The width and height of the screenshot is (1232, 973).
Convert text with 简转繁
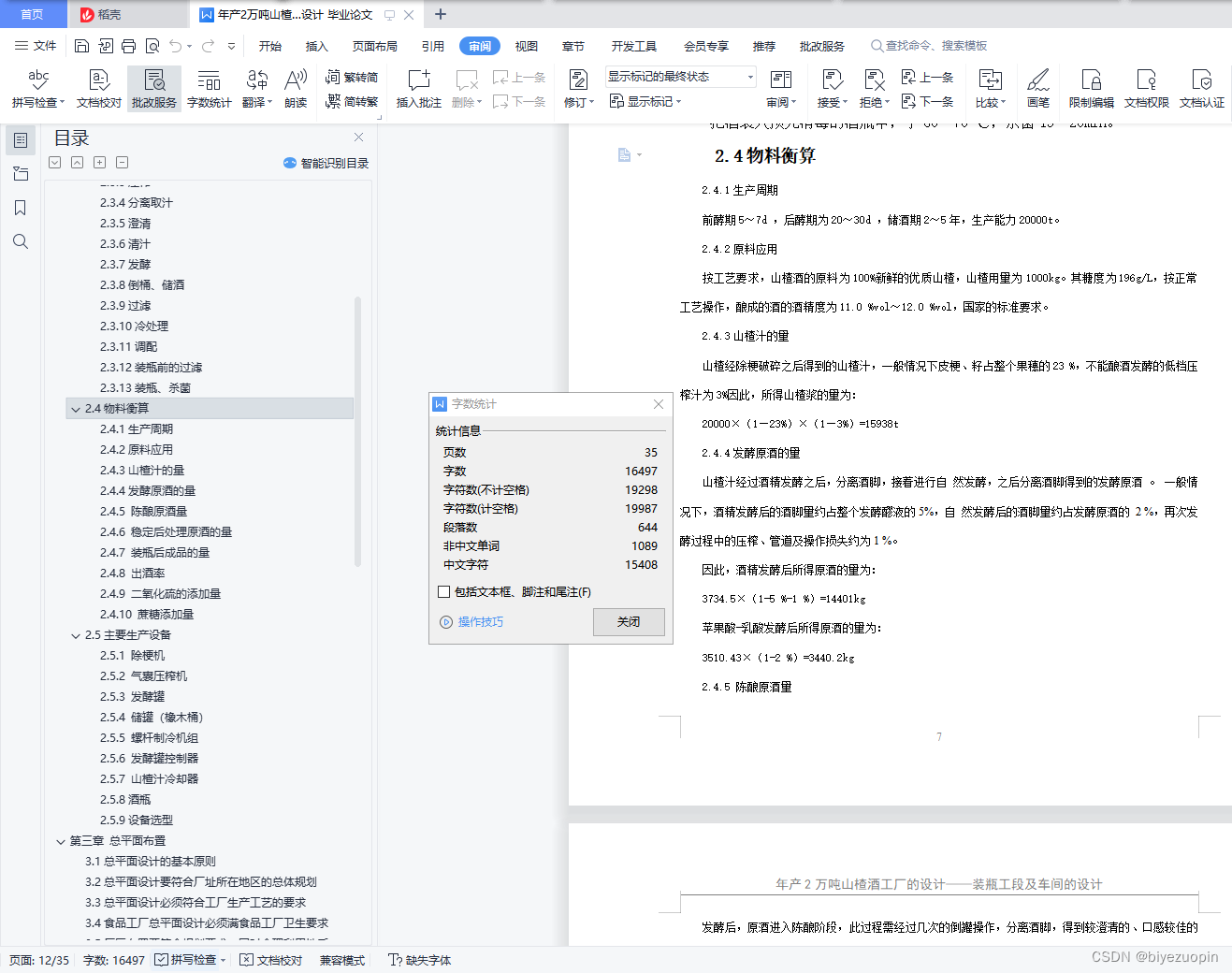click(x=352, y=101)
